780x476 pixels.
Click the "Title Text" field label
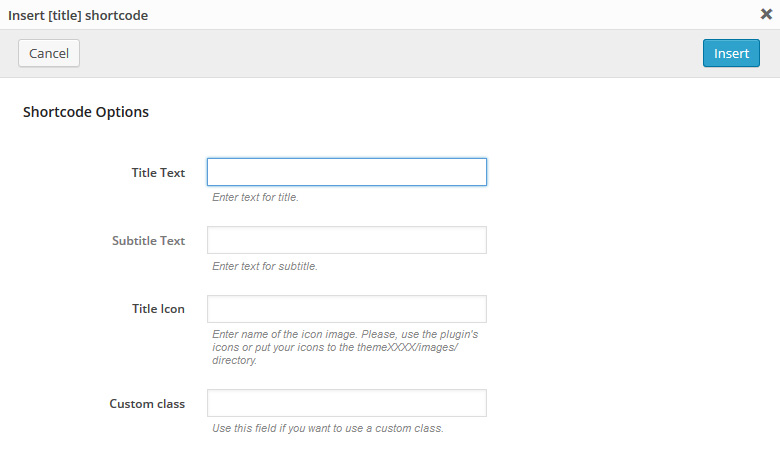coord(158,172)
